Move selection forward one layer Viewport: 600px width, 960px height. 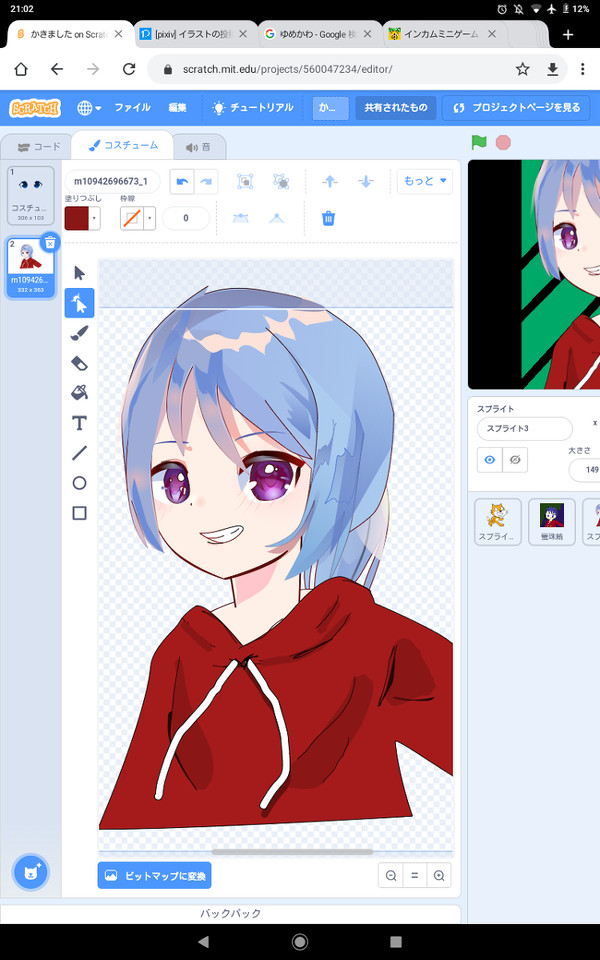pyautogui.click(x=330, y=181)
